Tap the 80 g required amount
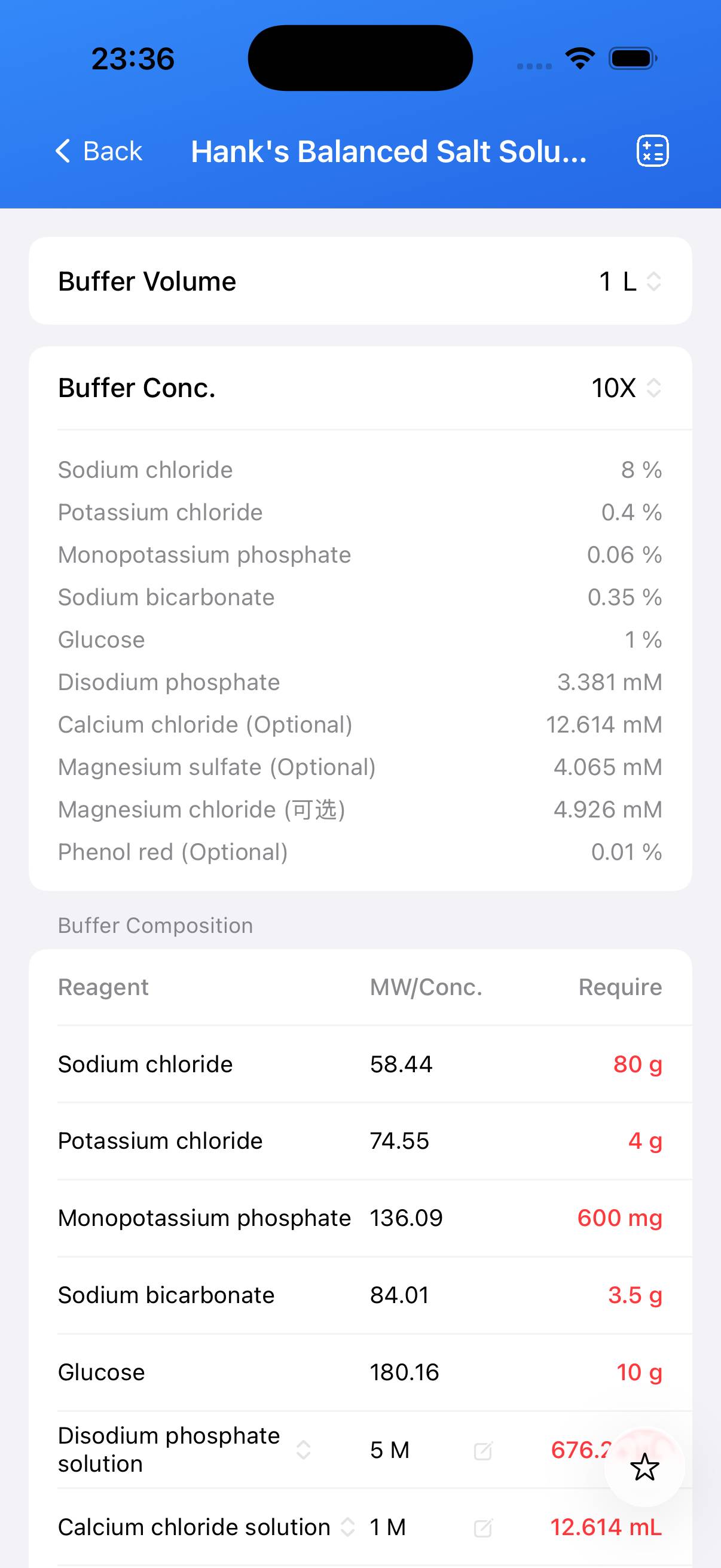The image size is (721, 1568). [637, 1064]
